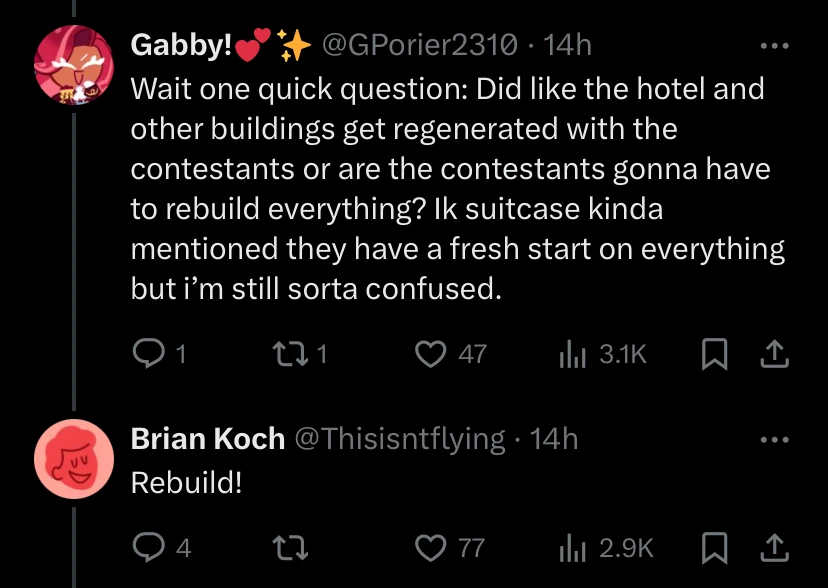Open Gabby's tweet text for details
This screenshot has height=588, width=828.
(450, 190)
